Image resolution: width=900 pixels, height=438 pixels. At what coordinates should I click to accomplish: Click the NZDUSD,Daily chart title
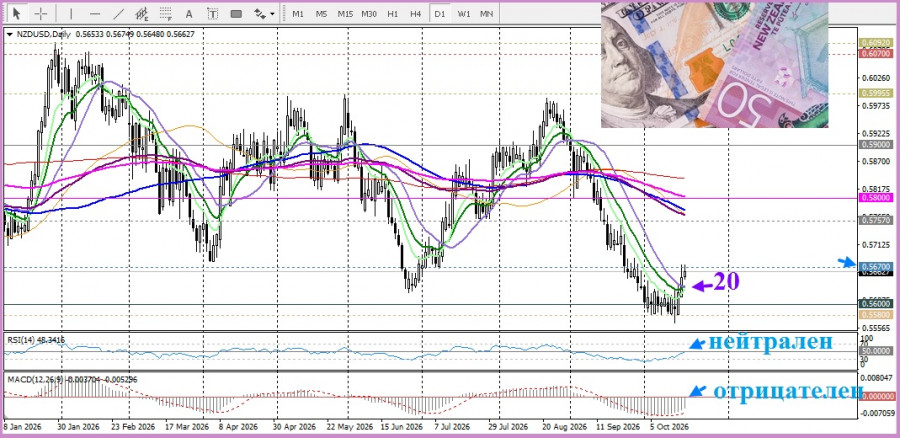click(43, 34)
